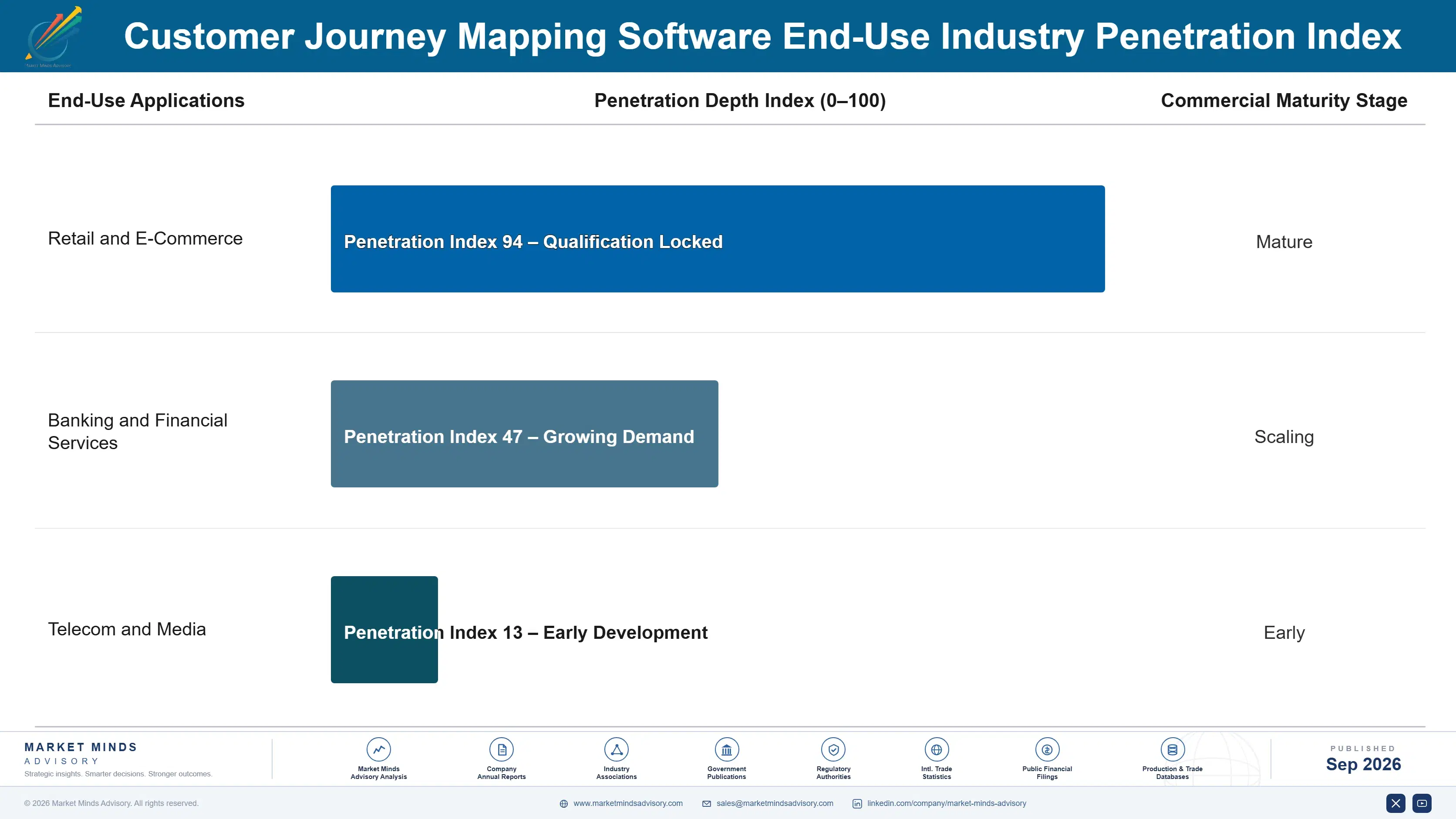Open the X social media icon

[1395, 802]
